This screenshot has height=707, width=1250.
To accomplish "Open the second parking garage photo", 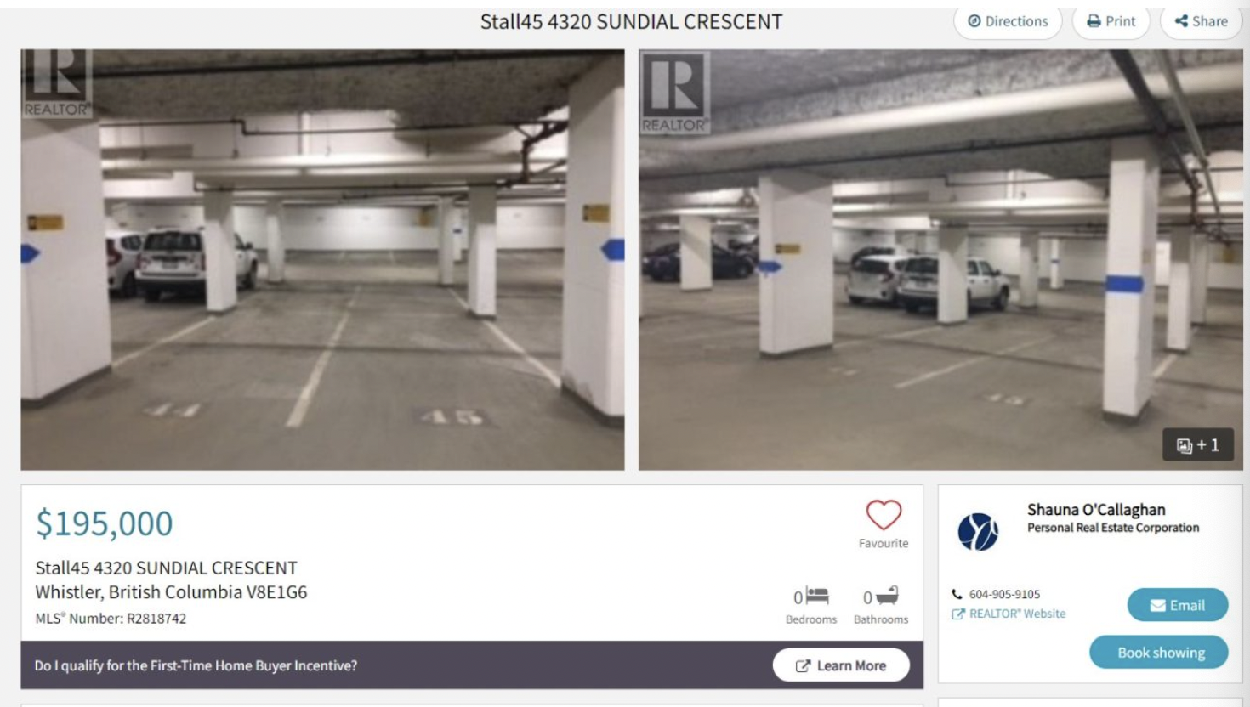I will 940,260.
